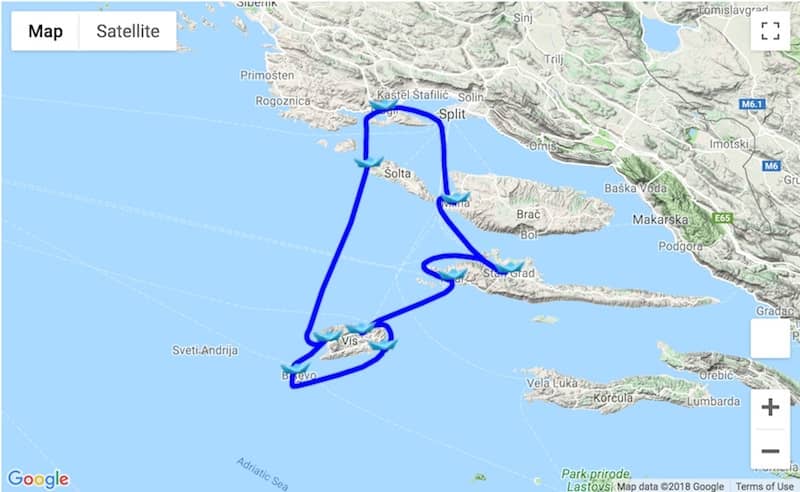Select the boat marker at Milna on Brač
Viewport: 800px width, 492px height.
(456, 198)
